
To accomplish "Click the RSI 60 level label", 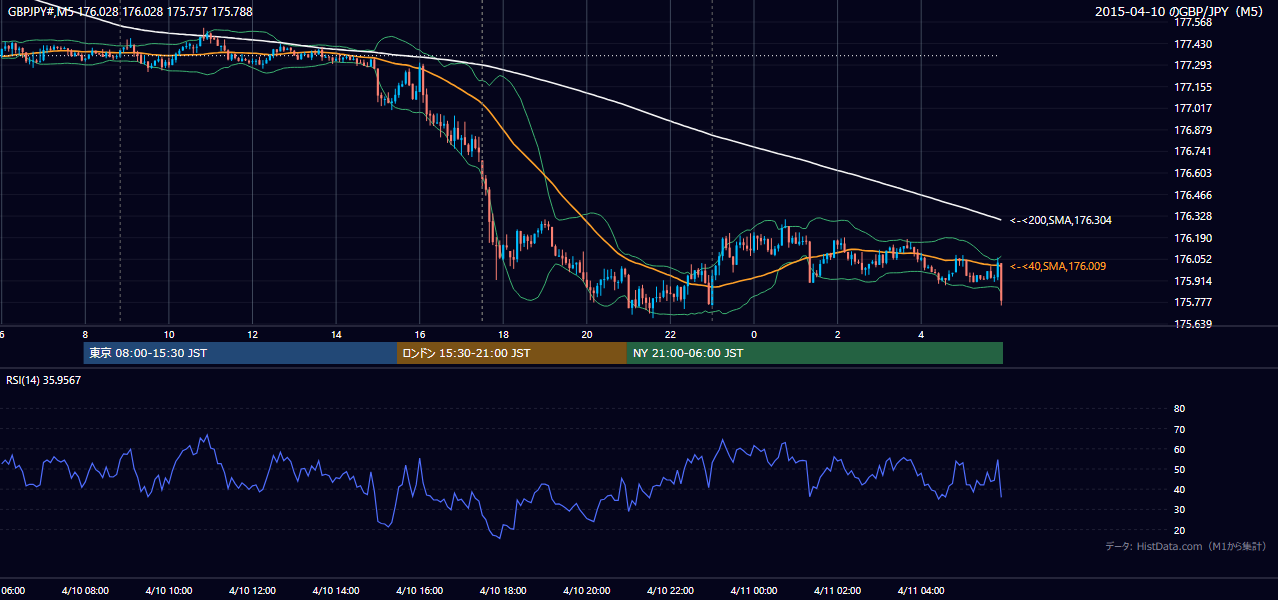I will [1179, 449].
